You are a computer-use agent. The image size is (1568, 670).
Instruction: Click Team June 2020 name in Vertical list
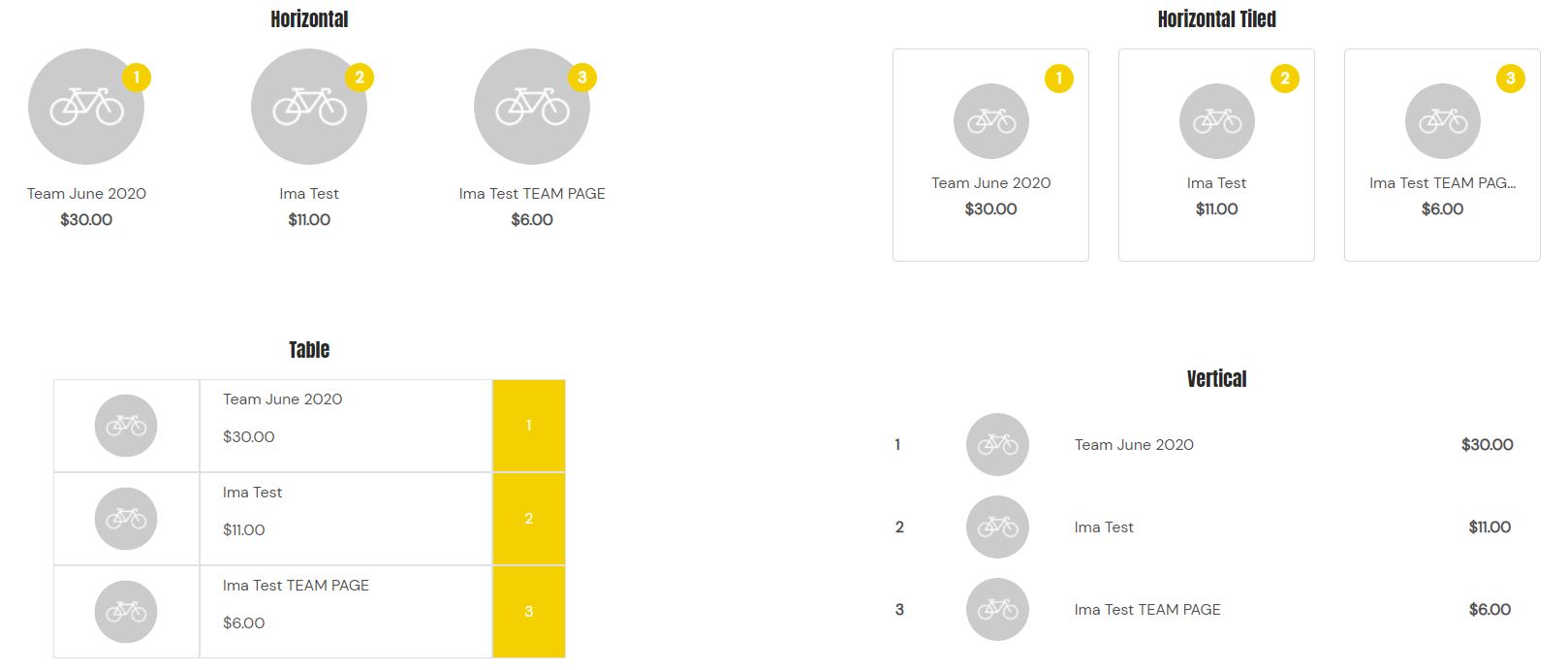(x=1134, y=445)
